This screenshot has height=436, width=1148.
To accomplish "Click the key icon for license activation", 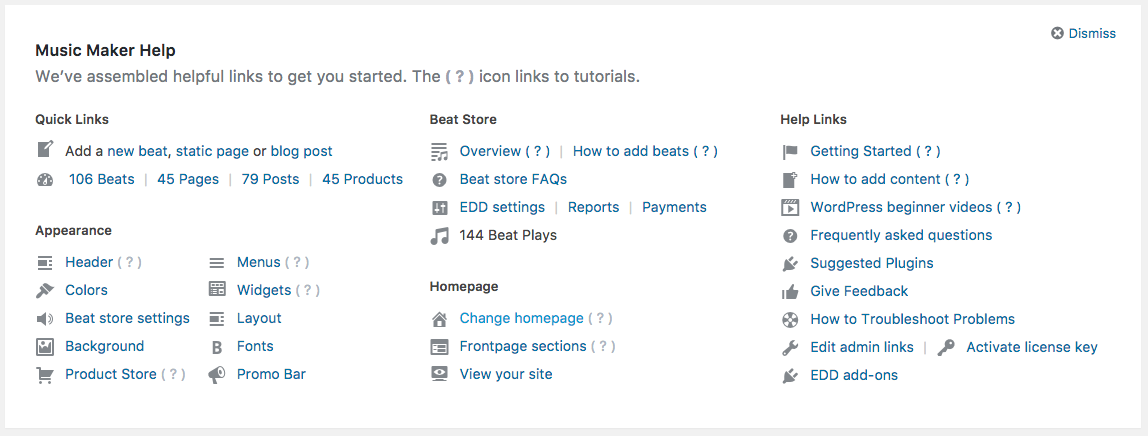I will pos(946,348).
